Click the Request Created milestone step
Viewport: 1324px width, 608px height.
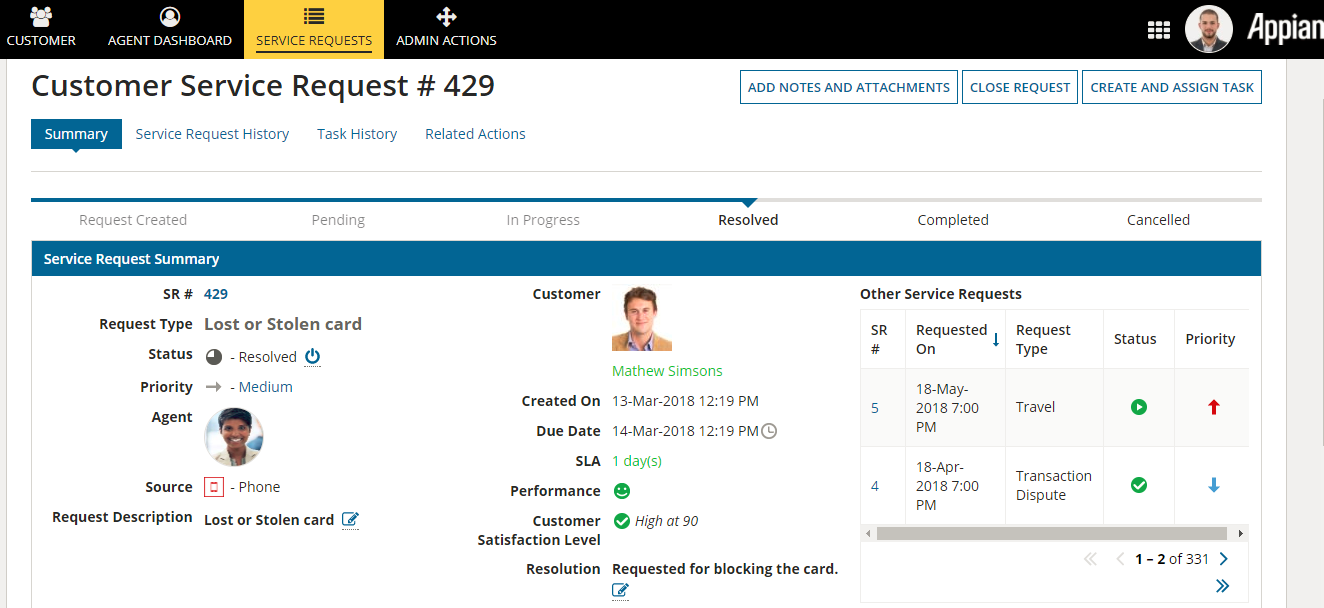pos(133,220)
